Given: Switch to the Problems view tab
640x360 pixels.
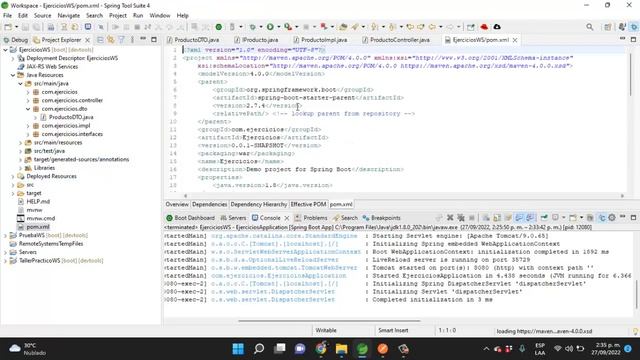Looking at the screenshot, I should coord(311,218).
